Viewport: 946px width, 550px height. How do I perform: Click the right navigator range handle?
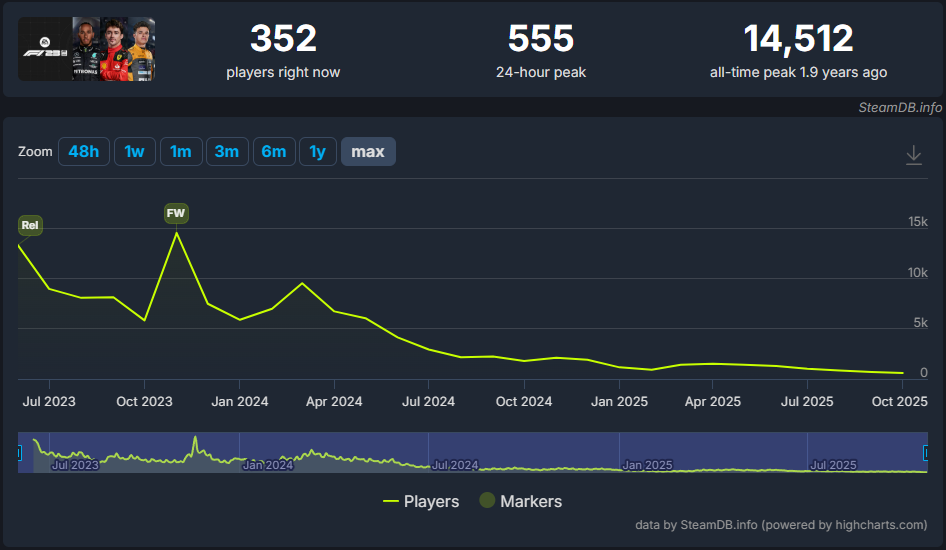coord(926,452)
